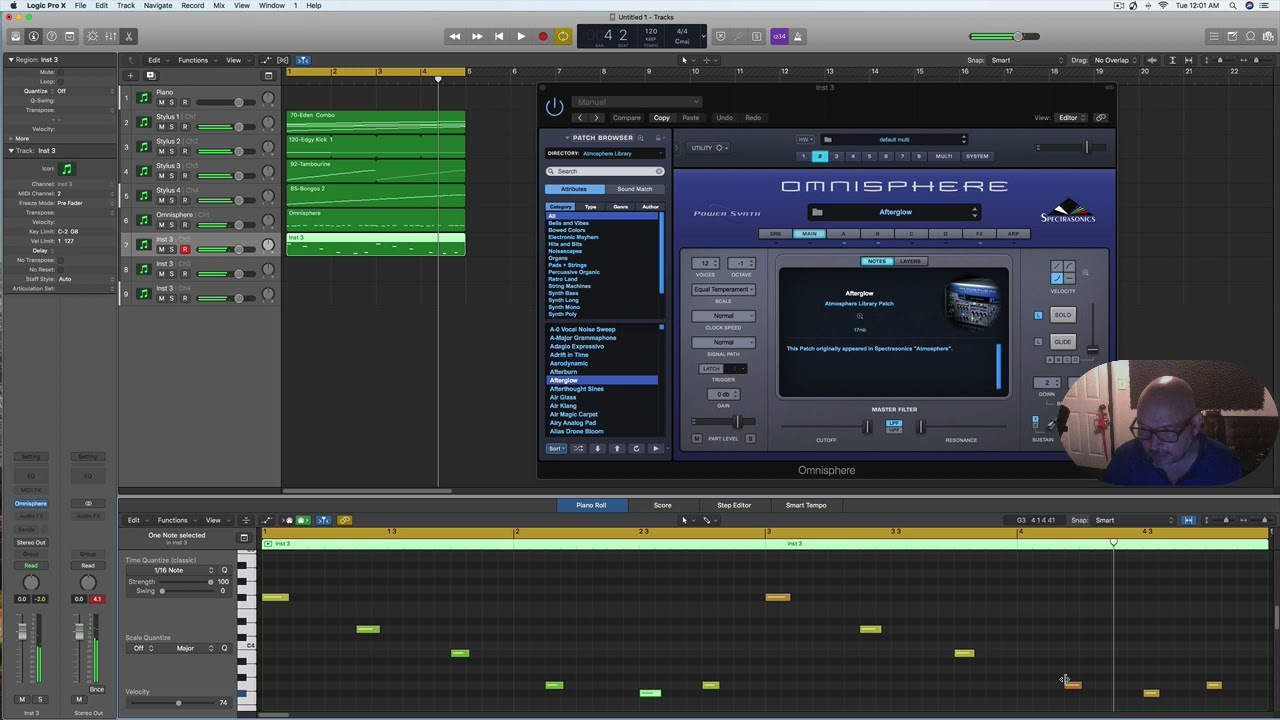Open the Library panel icon in control bar
The width and height of the screenshot is (1280, 720).
click(15, 37)
